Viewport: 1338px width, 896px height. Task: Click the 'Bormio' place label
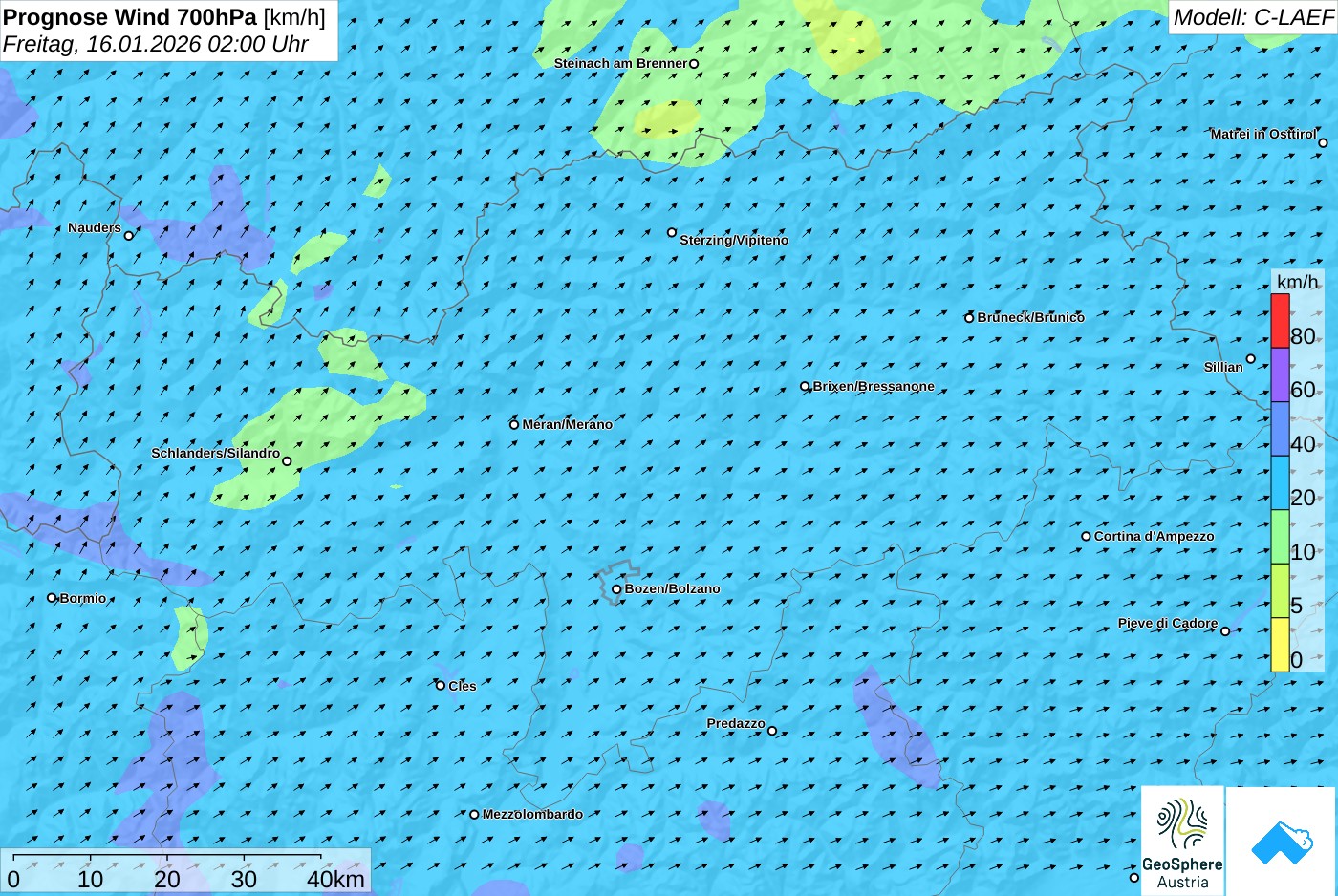(x=83, y=598)
